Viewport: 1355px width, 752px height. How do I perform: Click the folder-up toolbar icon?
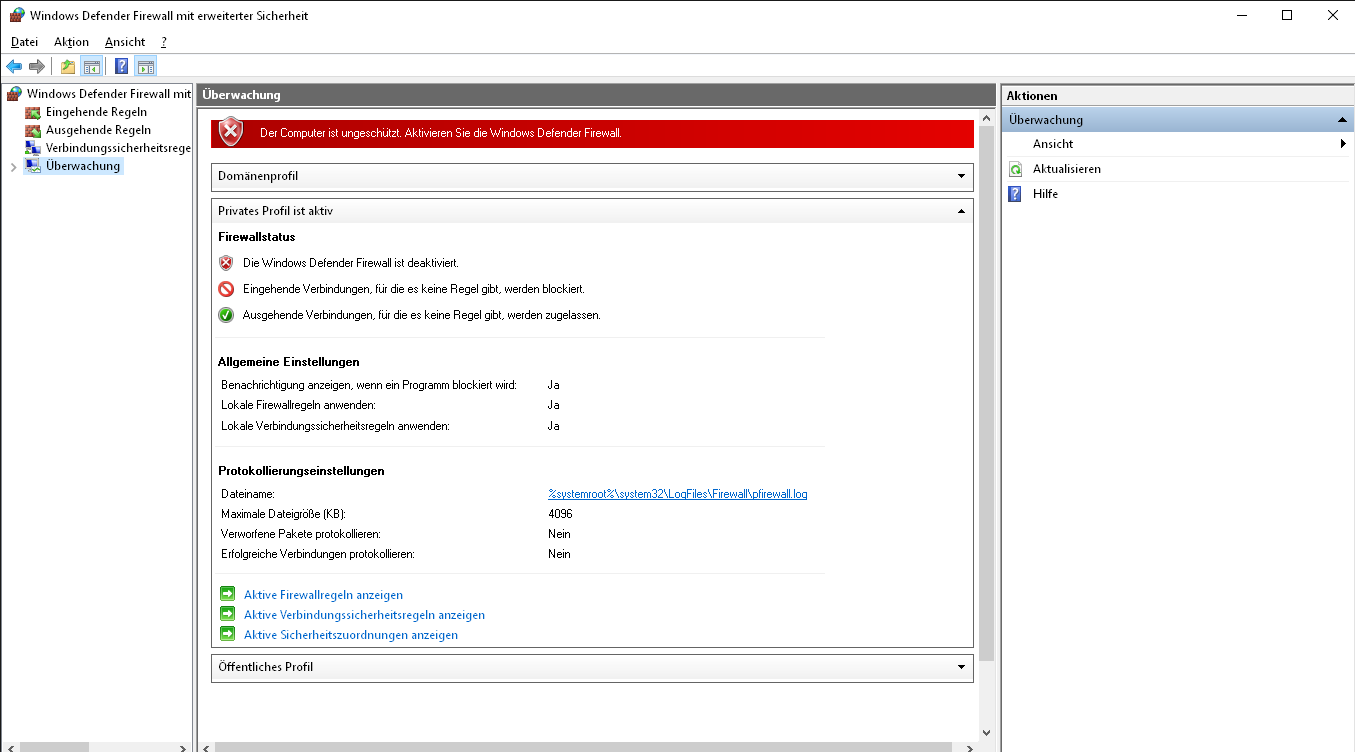point(68,67)
